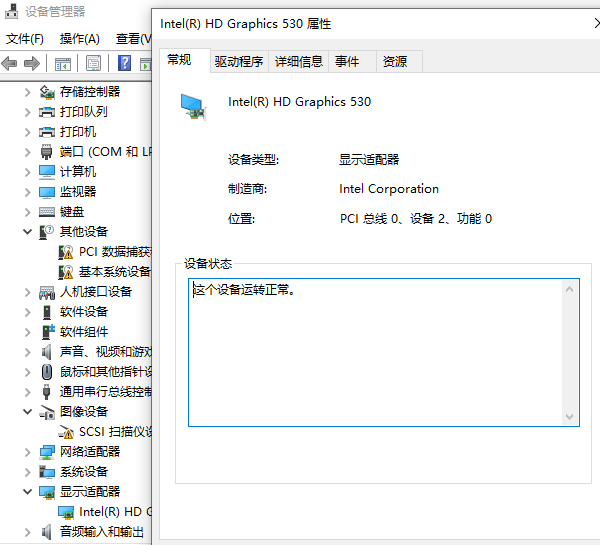
Task: Switch to the 事件 tab
Action: [352, 62]
